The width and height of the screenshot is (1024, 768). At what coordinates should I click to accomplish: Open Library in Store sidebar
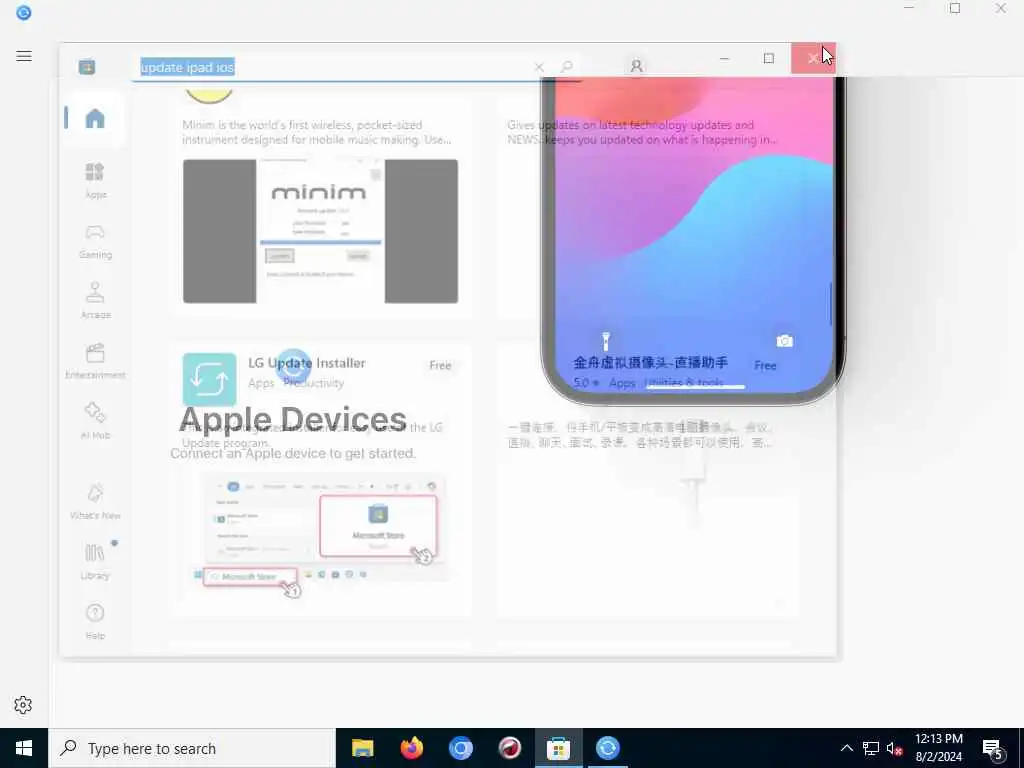click(95, 561)
